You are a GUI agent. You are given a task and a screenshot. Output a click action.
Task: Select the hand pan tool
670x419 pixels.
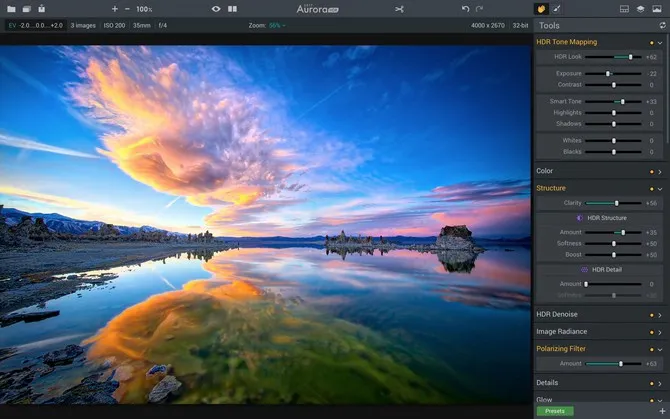[x=541, y=9]
